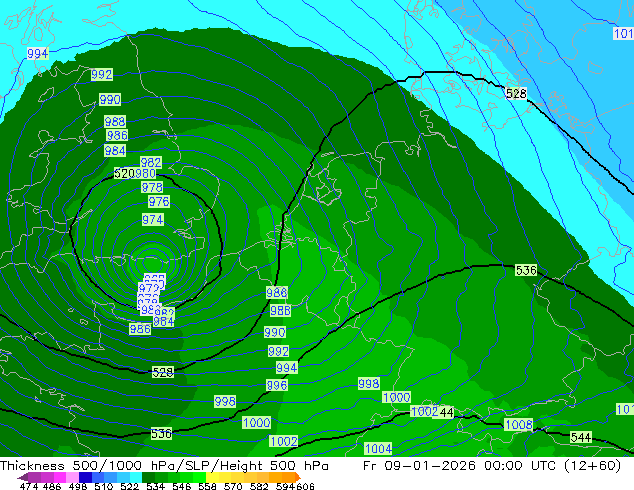The height and width of the screenshot is (490, 634).
Task: Select the 520 height contour label
Action: coord(124,174)
